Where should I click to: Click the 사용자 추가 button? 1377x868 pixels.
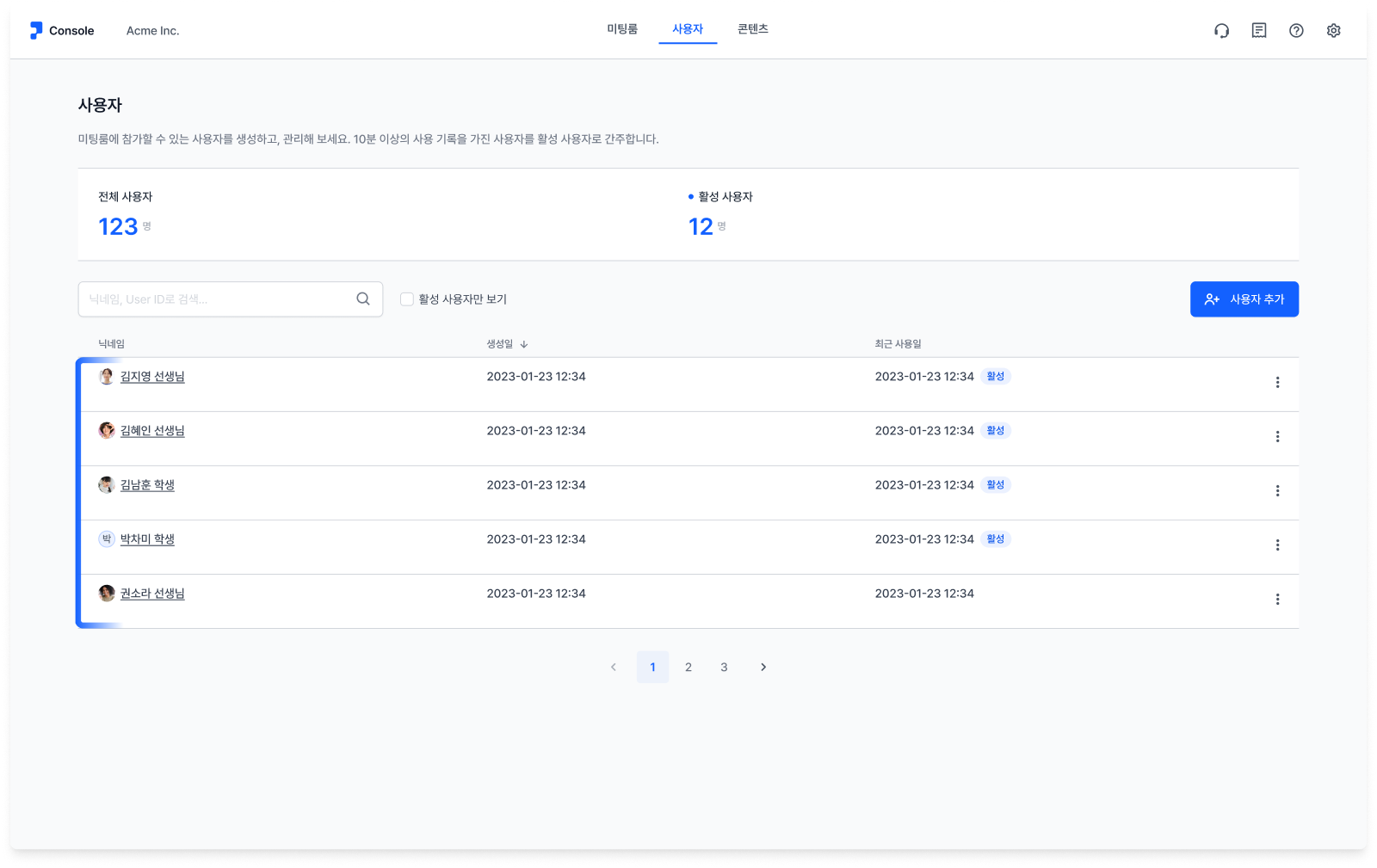[x=1244, y=299]
